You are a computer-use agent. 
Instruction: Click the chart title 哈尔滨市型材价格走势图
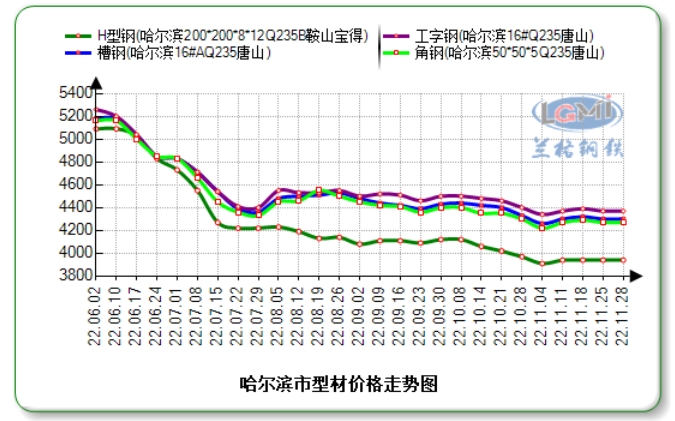341,383
